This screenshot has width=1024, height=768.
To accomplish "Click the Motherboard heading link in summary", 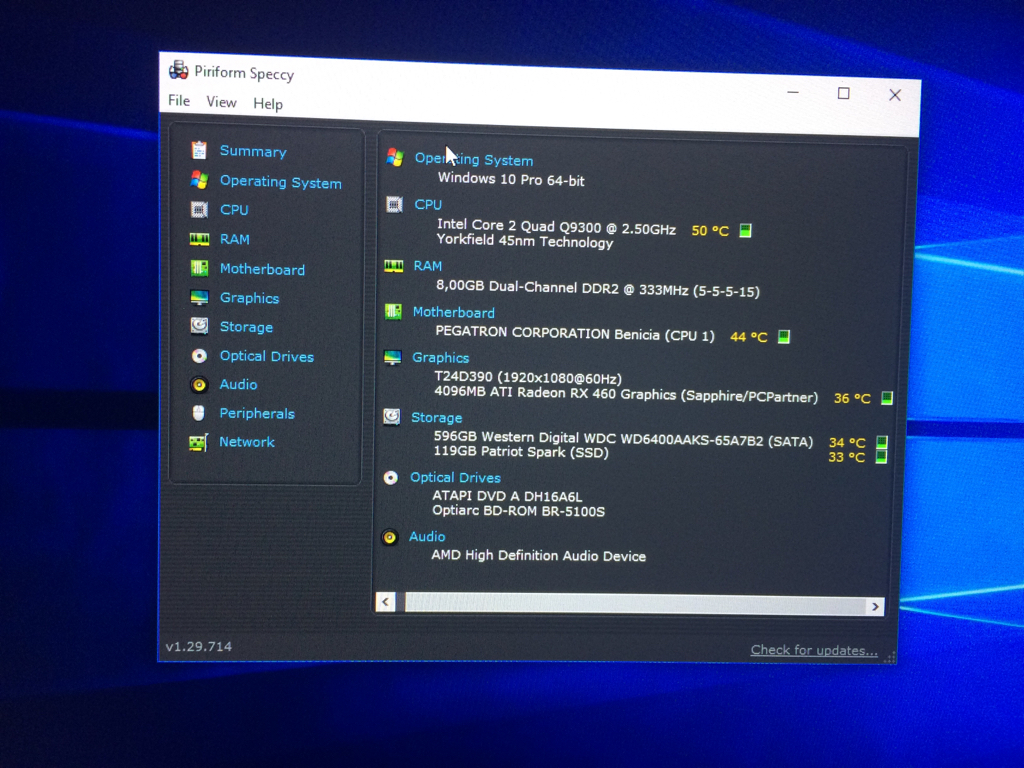I will [x=453, y=313].
